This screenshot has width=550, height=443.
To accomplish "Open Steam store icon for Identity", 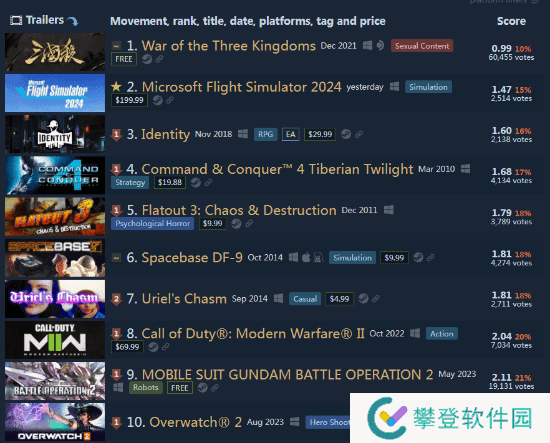I will (346, 134).
